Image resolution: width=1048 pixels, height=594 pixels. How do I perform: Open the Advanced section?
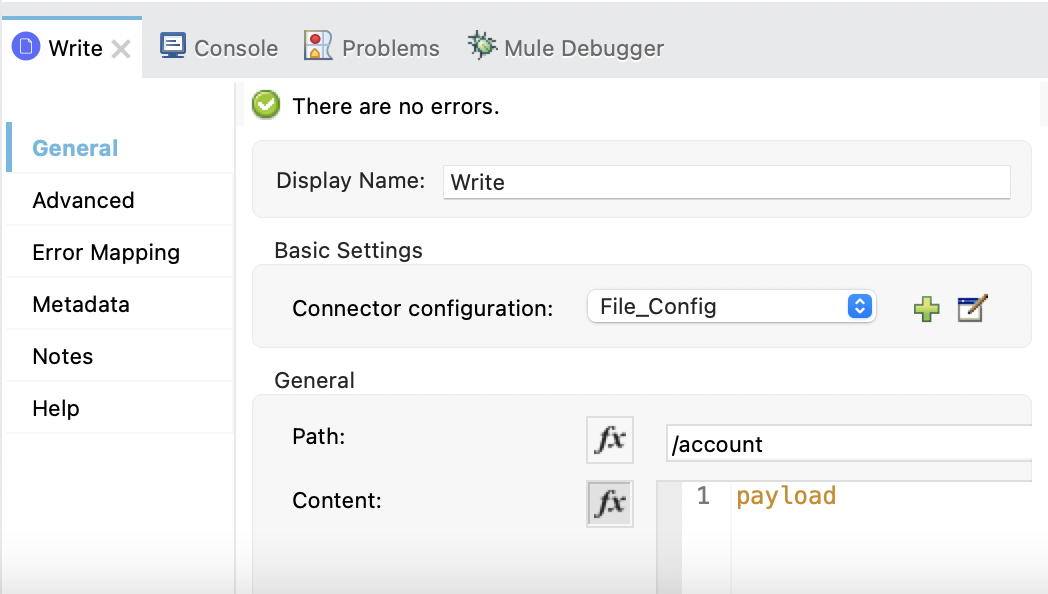coord(83,200)
